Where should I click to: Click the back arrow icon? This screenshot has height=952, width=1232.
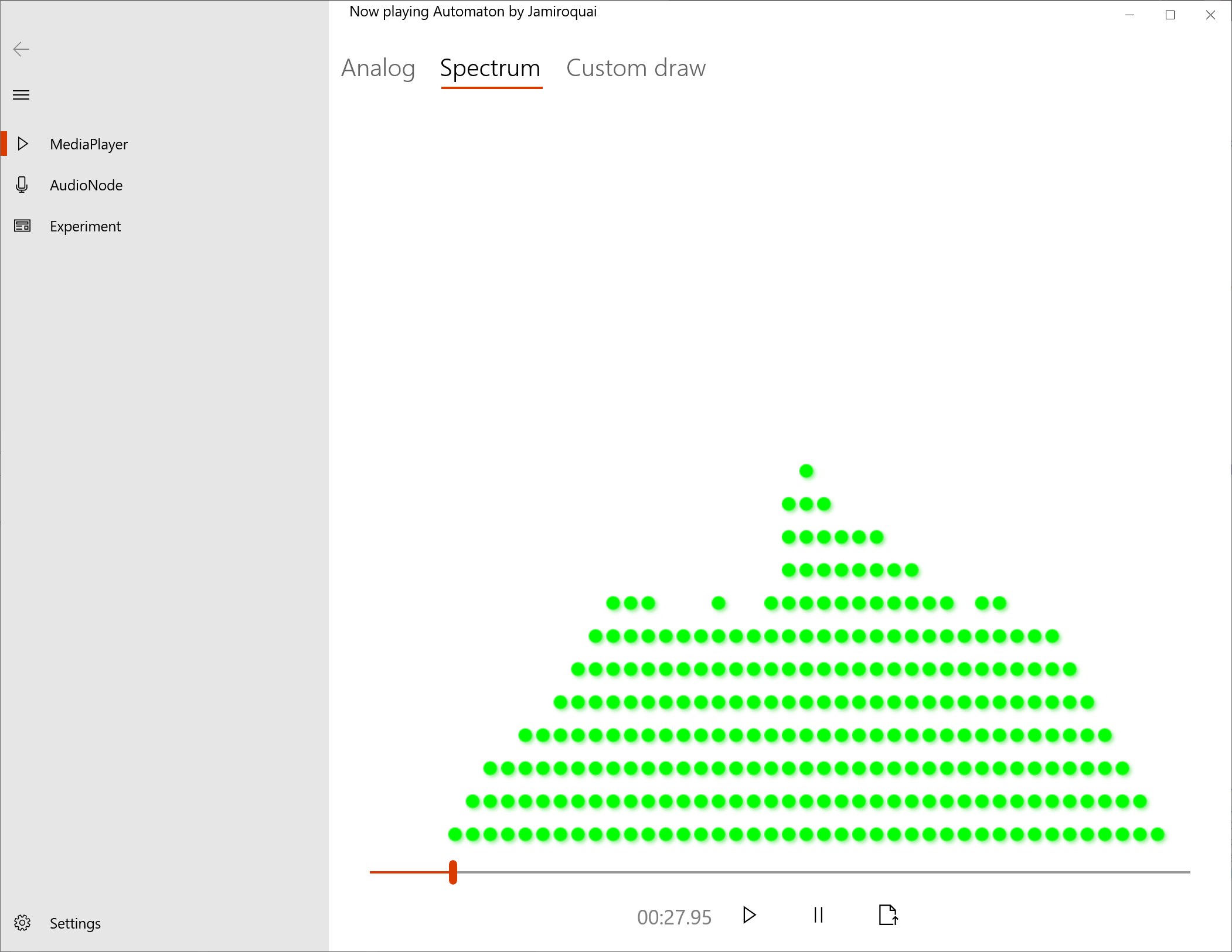click(x=21, y=49)
